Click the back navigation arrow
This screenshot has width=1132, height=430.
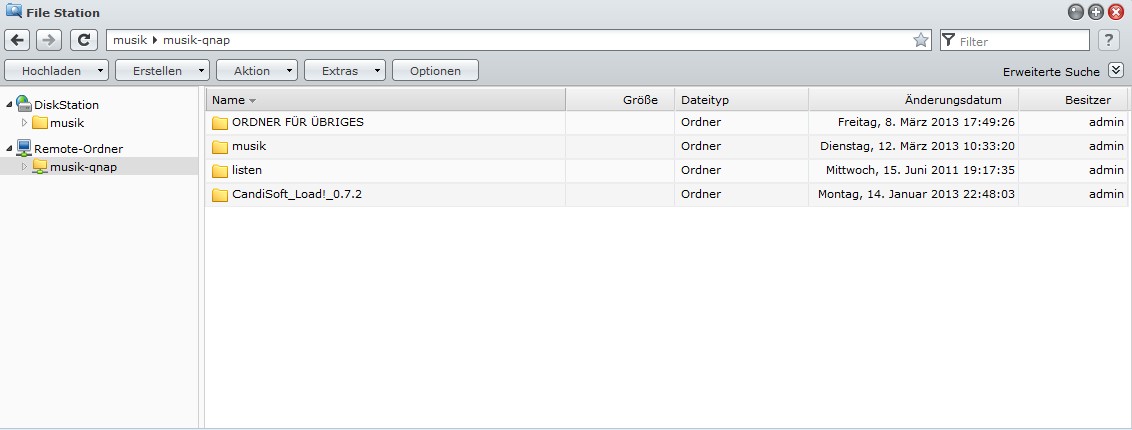click(18, 40)
